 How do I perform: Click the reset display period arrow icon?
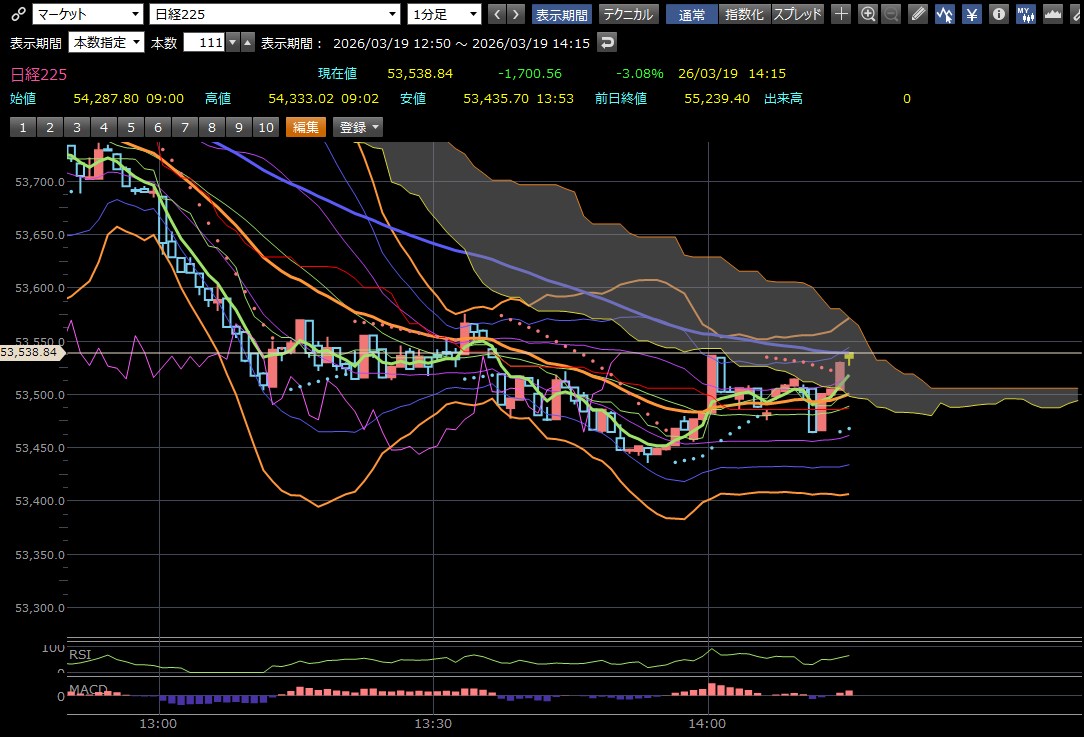coord(606,43)
